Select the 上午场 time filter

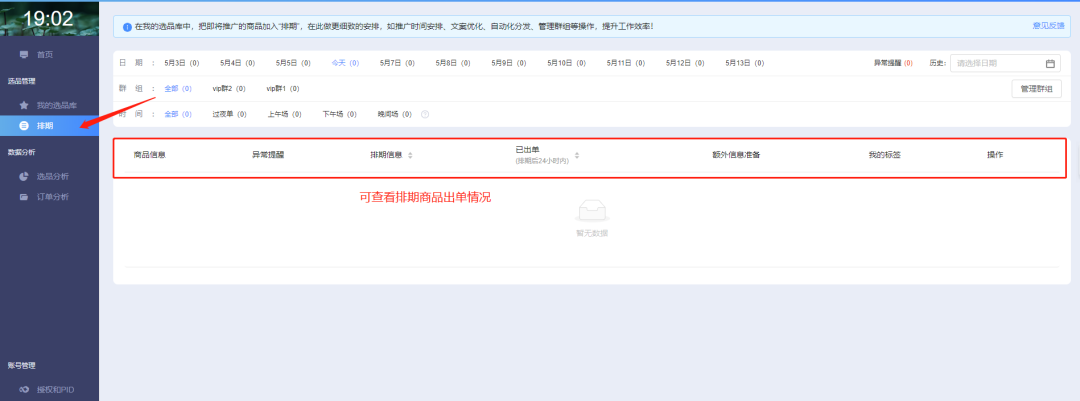(284, 114)
